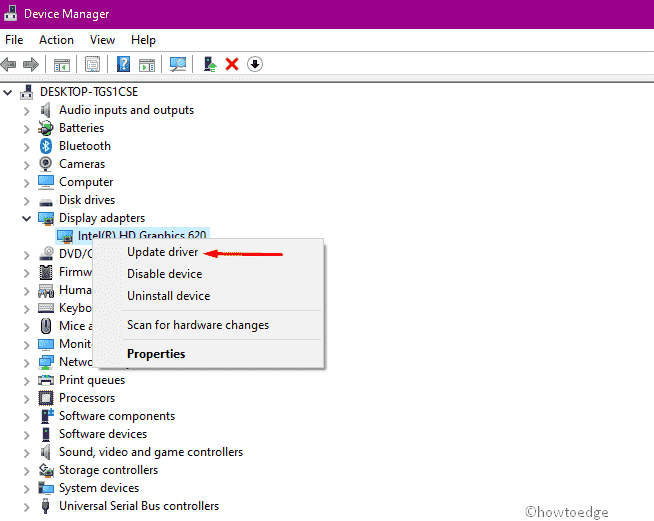Click the Universal Serial Bus plug icon
Viewport: 654px width, 521px height.
[x=45, y=506]
